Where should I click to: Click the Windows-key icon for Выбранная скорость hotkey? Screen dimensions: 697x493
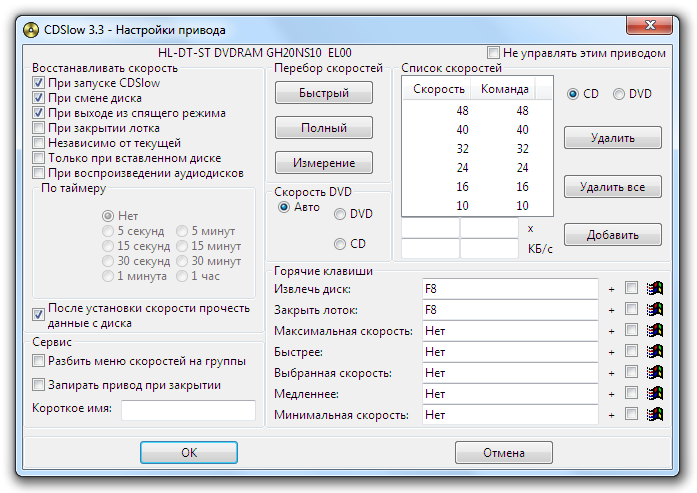click(654, 372)
